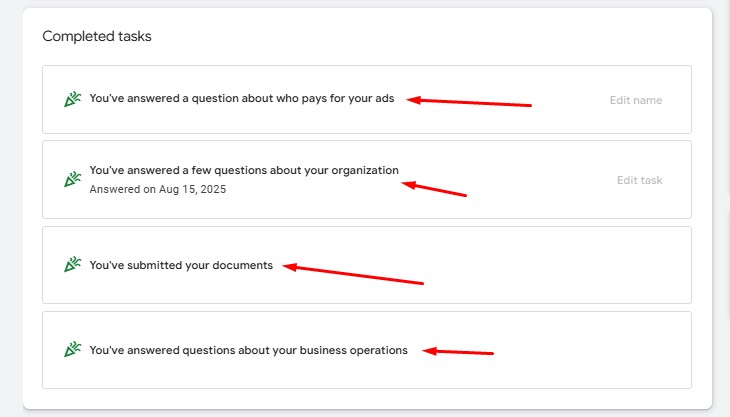Click the celebration icon for business operations task

(x=73, y=350)
